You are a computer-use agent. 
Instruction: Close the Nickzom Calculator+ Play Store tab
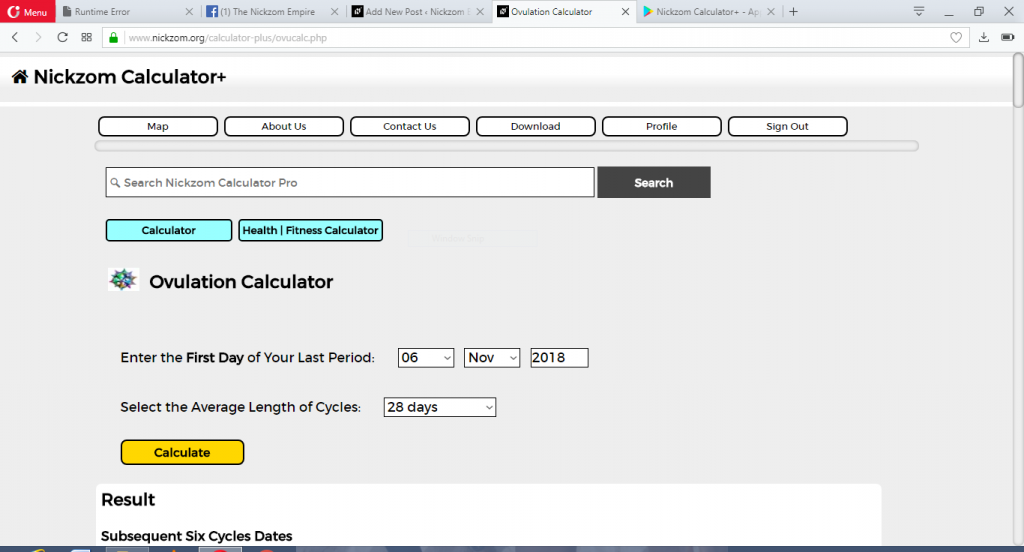(x=771, y=12)
